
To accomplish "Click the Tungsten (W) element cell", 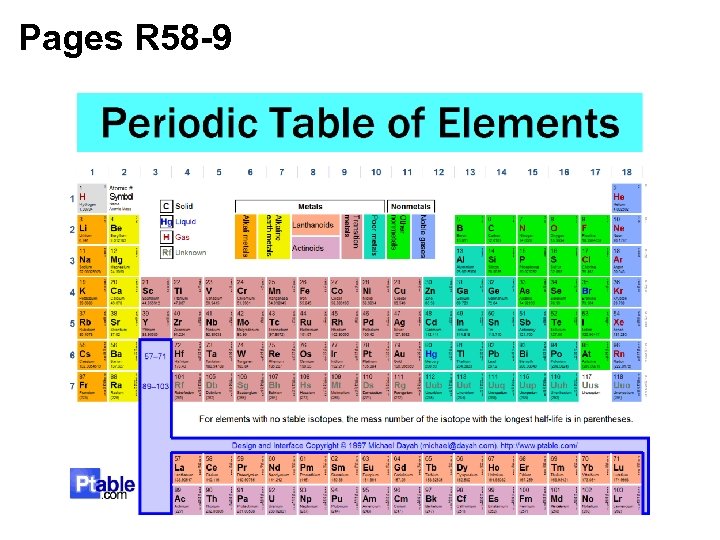I will click(249, 355).
